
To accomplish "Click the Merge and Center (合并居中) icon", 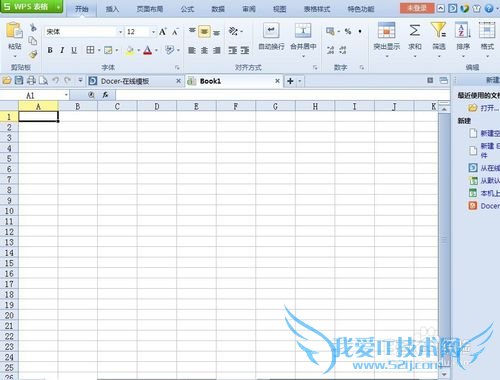I will [303, 31].
